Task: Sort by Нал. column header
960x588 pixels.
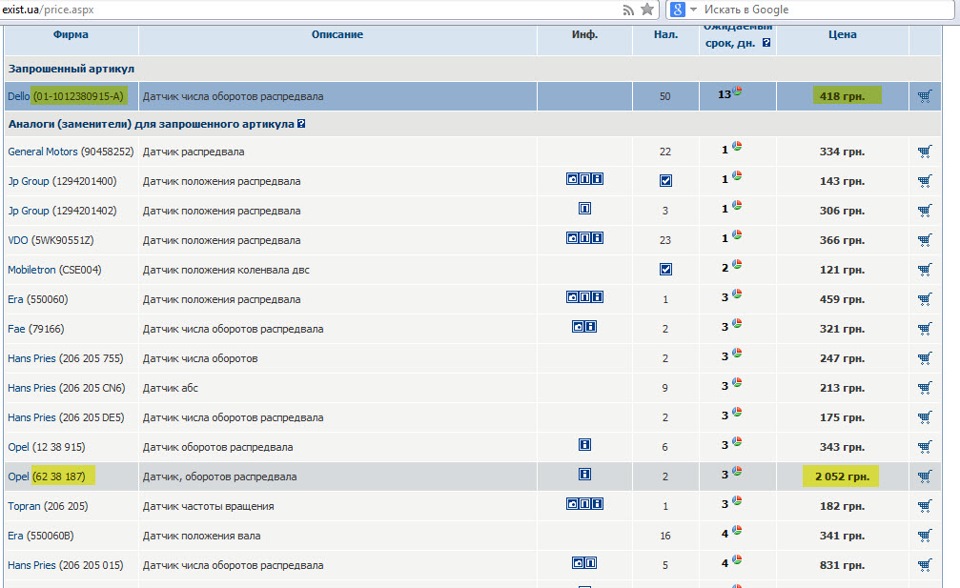Action: coord(666,34)
